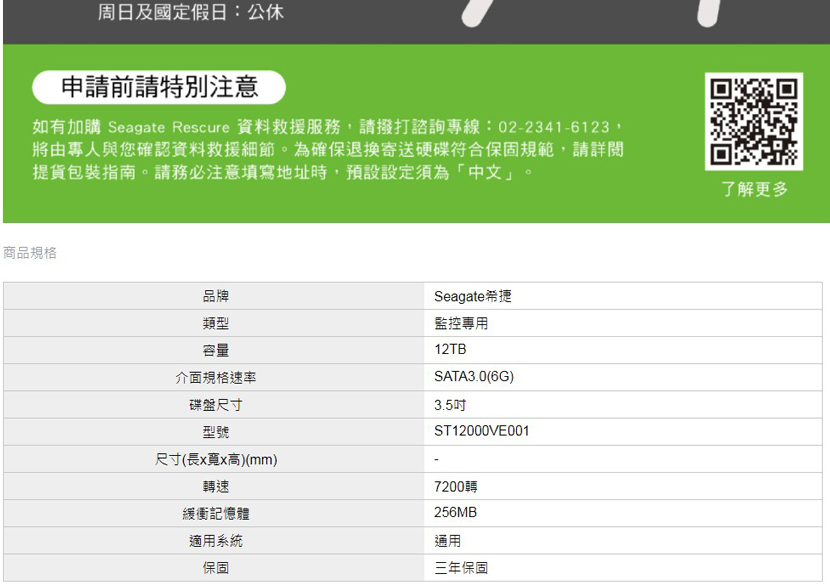Click the Seagate Rescure 資料救援服務 text

[x=224, y=127]
